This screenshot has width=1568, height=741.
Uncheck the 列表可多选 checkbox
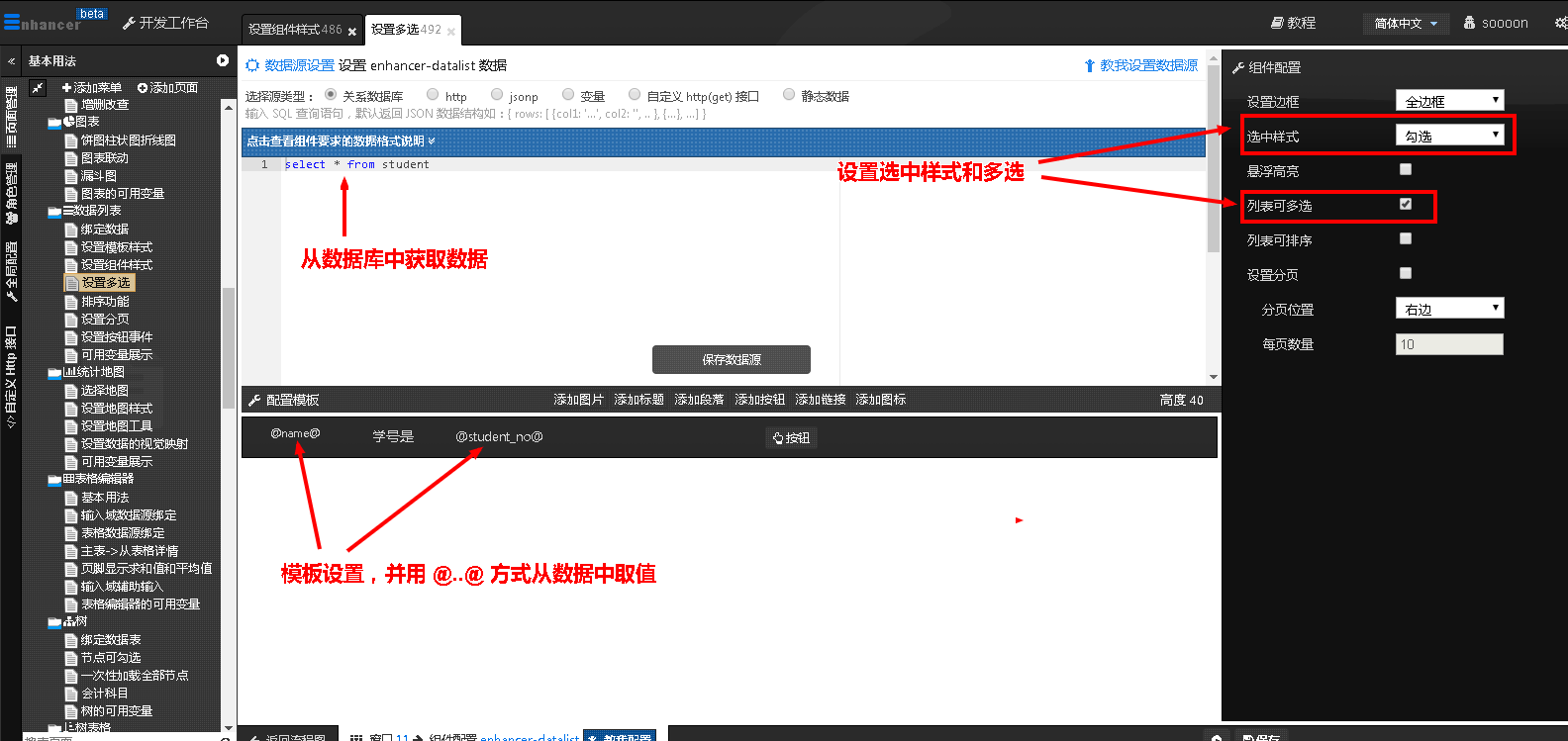1406,204
